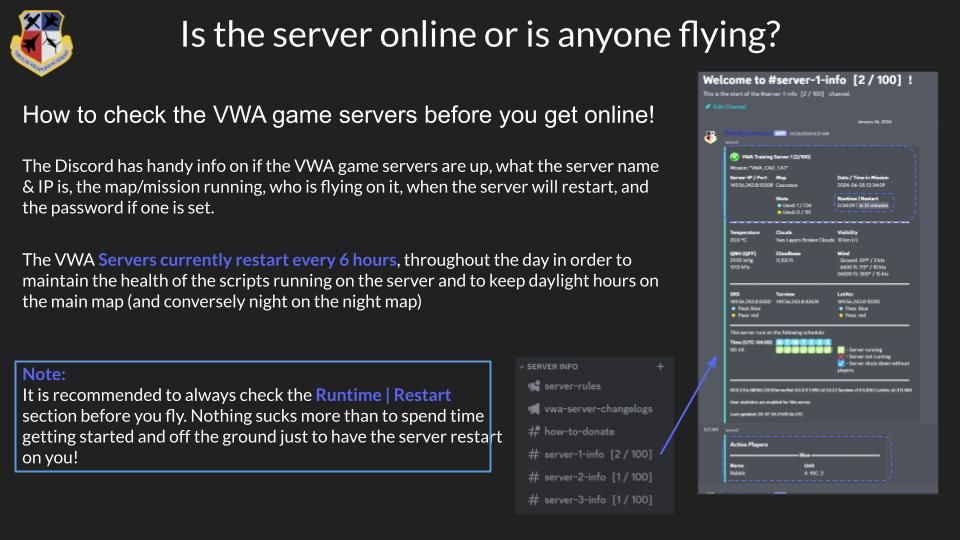Click the red X 'Server not running' legend icon
The width and height of the screenshot is (960, 540).
click(841, 356)
